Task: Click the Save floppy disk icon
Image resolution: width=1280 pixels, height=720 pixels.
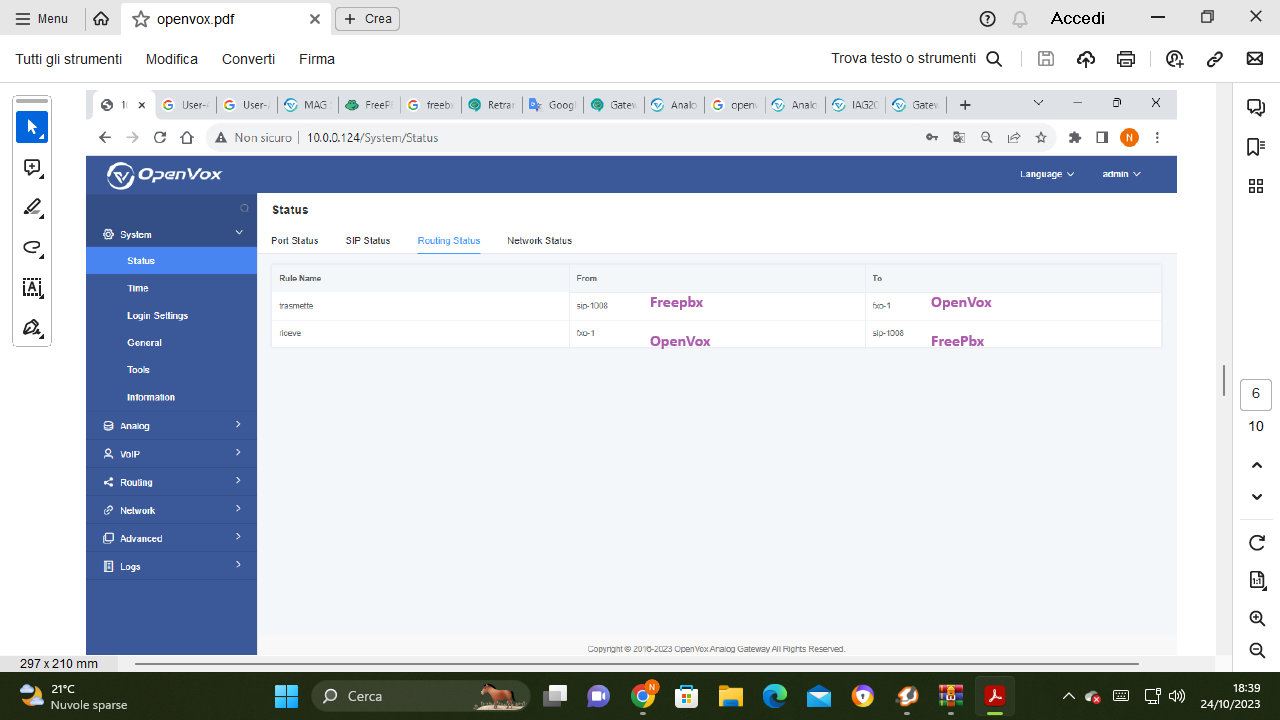Action: tap(1046, 59)
